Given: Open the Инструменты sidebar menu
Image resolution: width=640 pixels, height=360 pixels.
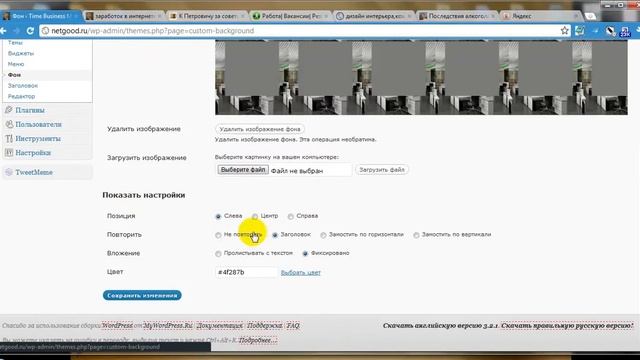Looking at the screenshot, I should pyautogui.click(x=38, y=139).
